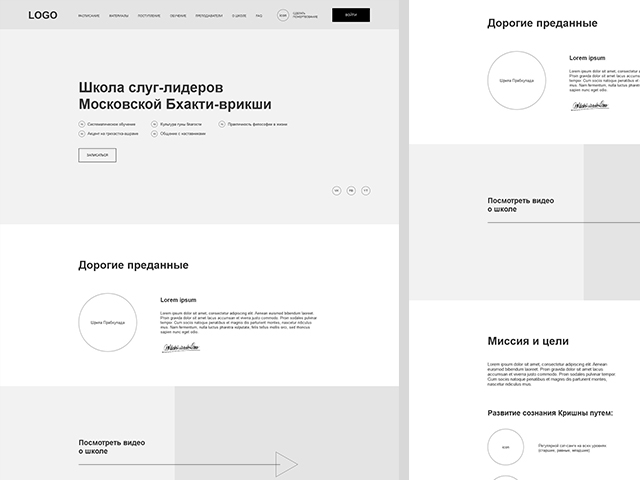Viewport: 640px width, 480px height.
Task: Click the Дорогие преданные heading on left page
Action: (x=133, y=265)
